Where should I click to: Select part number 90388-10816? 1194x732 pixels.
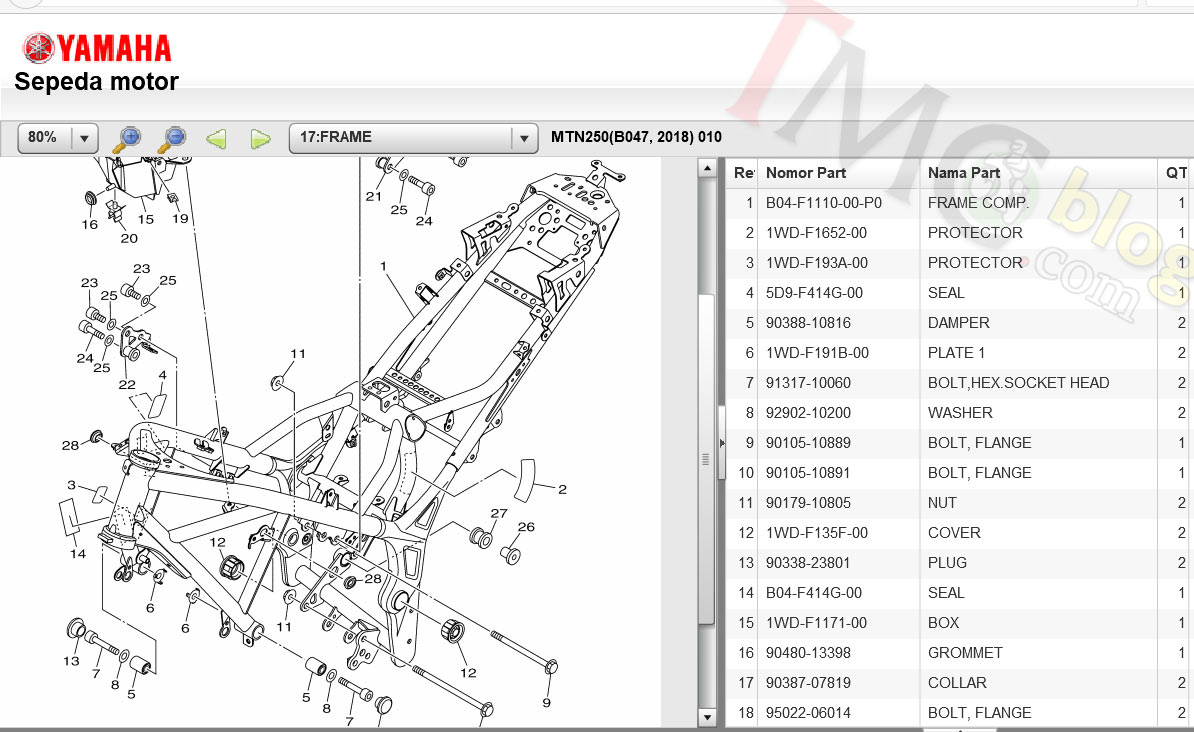pos(808,323)
